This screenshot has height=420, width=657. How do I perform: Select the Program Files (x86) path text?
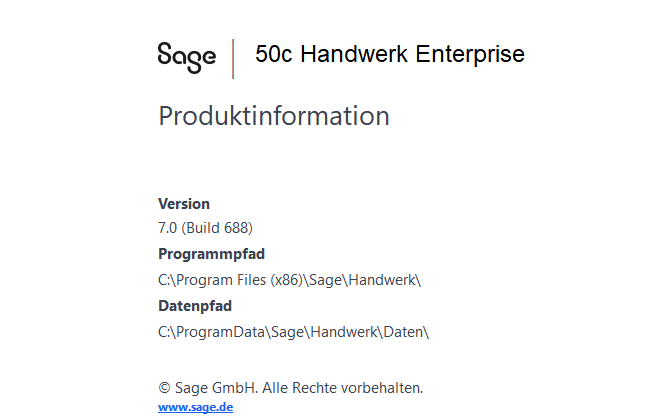tap(290, 280)
